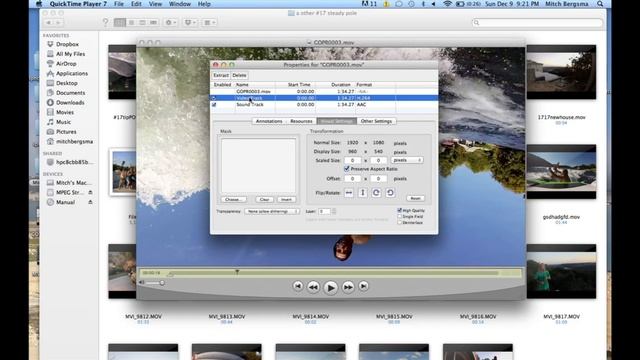Image resolution: width=640 pixels, height=360 pixels.
Task: Eject the Manual device
Action: pyautogui.click(x=90, y=202)
